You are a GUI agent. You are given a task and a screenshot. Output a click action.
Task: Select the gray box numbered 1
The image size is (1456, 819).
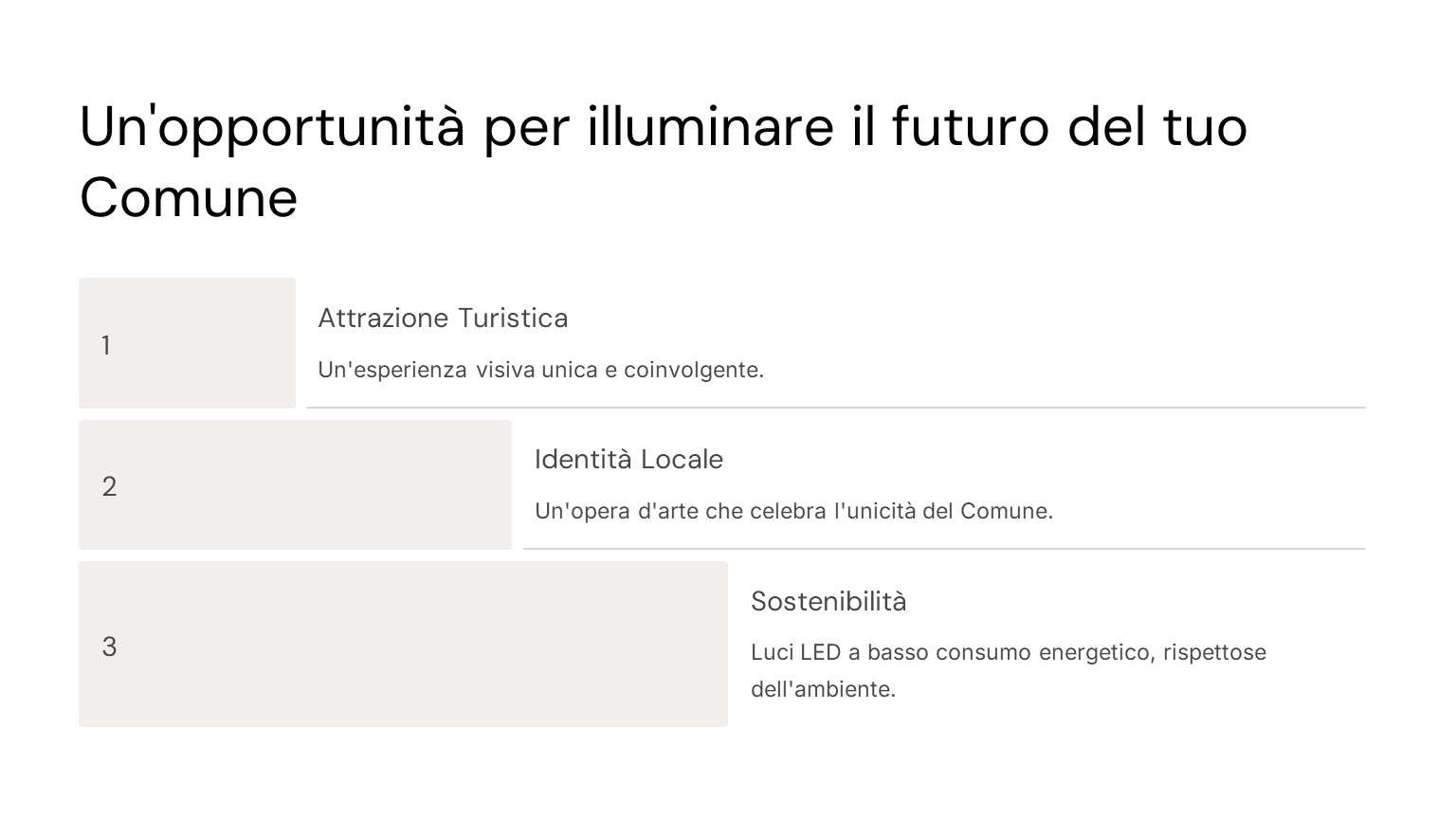[187, 343]
